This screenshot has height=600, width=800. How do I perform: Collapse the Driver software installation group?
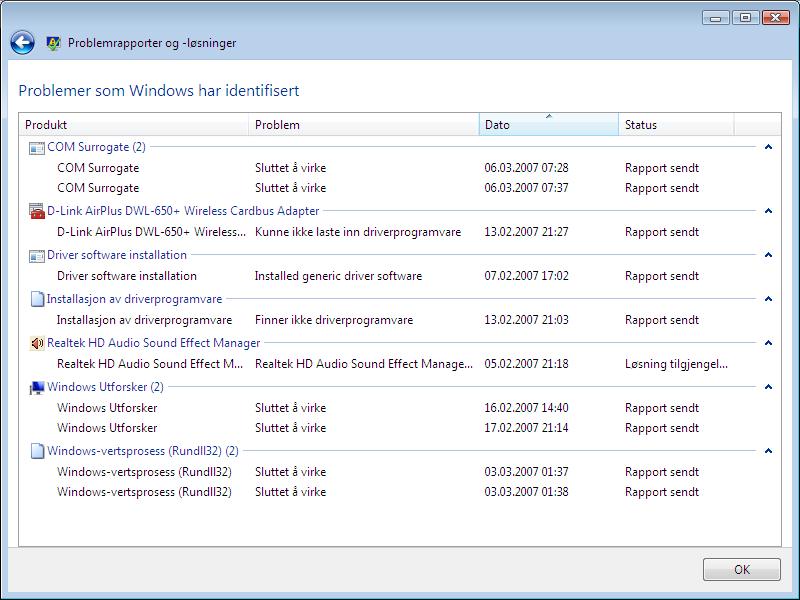(768, 255)
